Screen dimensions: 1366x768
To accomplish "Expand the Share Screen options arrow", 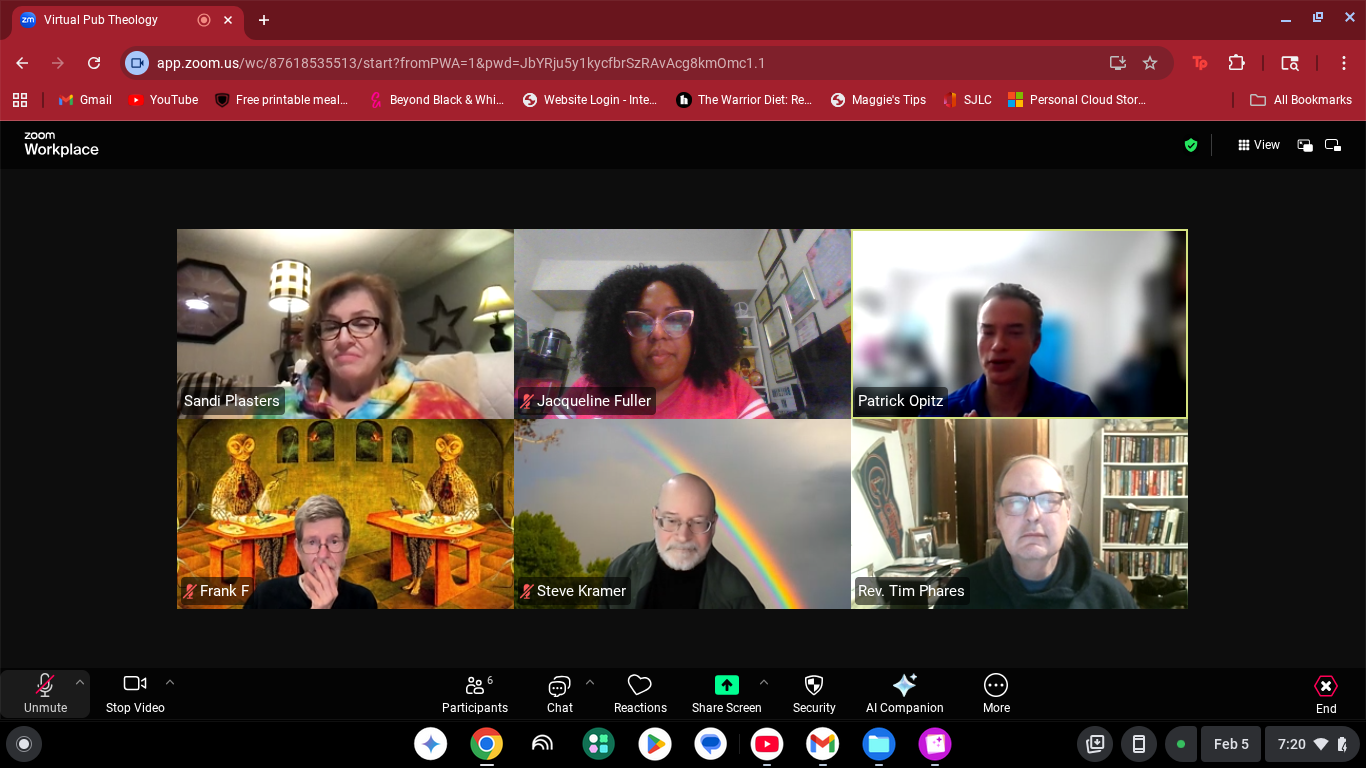I will tap(764, 683).
